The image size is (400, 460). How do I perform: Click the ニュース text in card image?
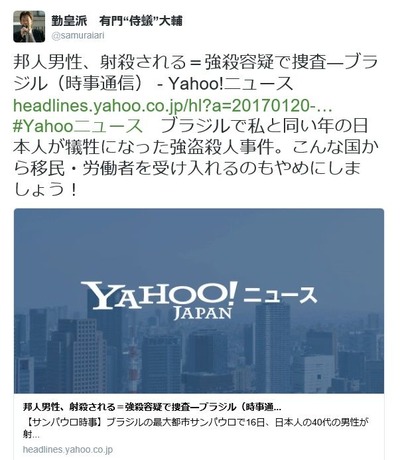(x=279, y=295)
